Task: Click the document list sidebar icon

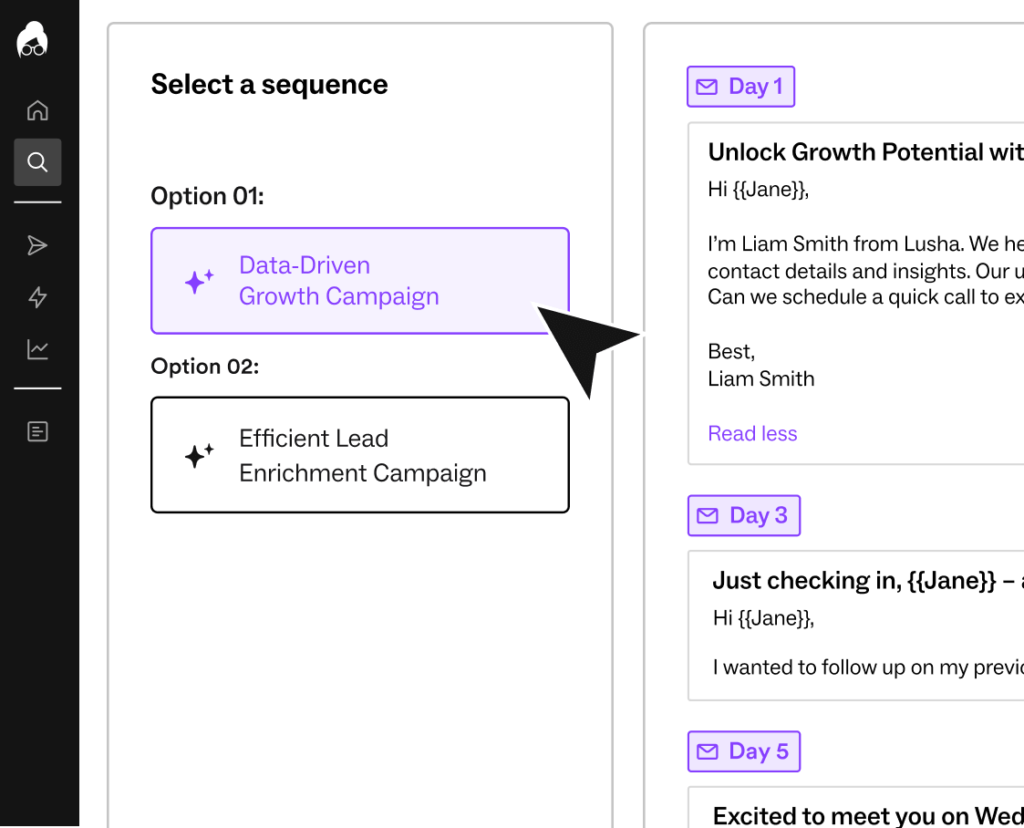Action: 37,432
